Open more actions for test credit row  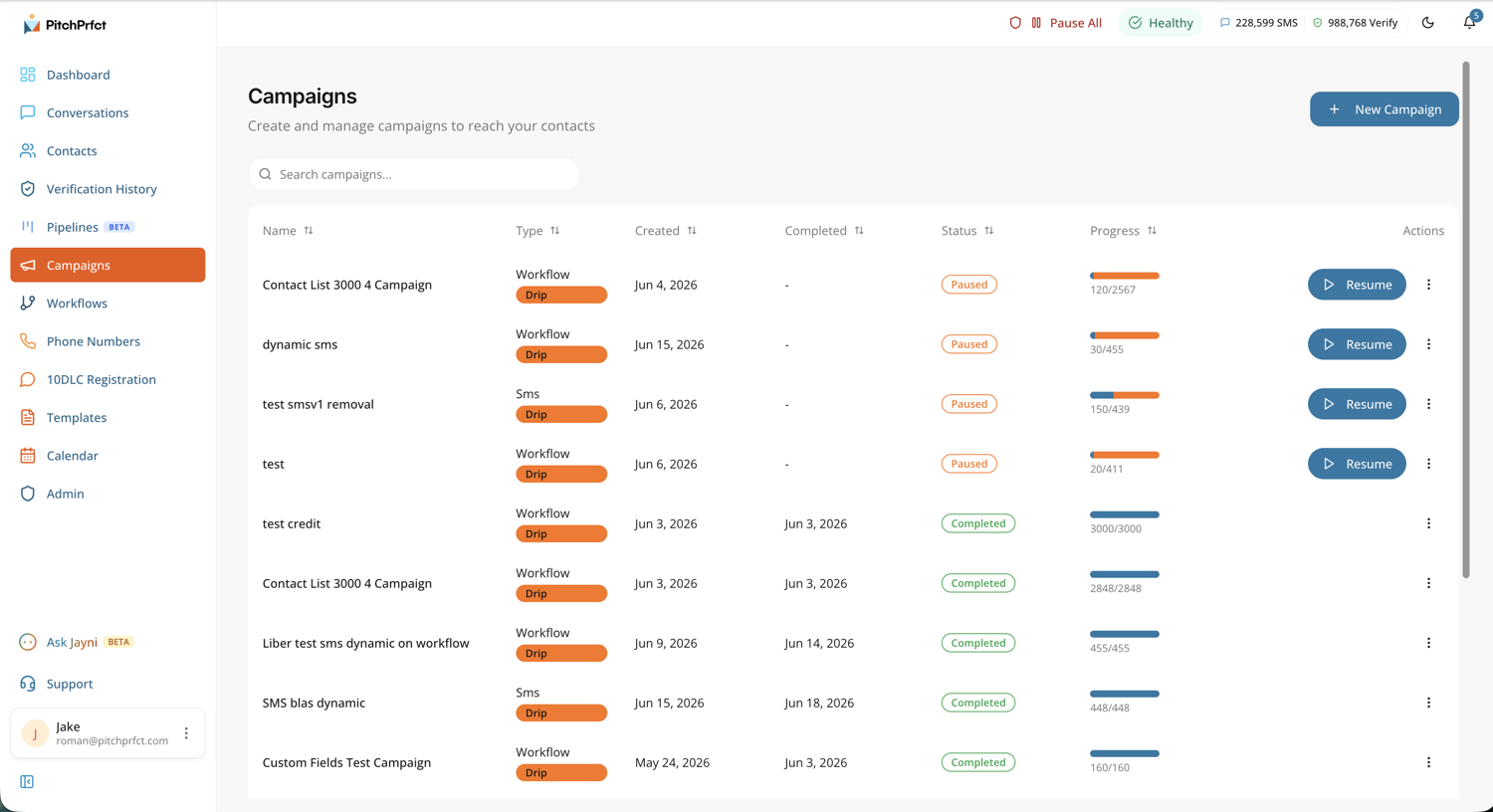(x=1428, y=523)
